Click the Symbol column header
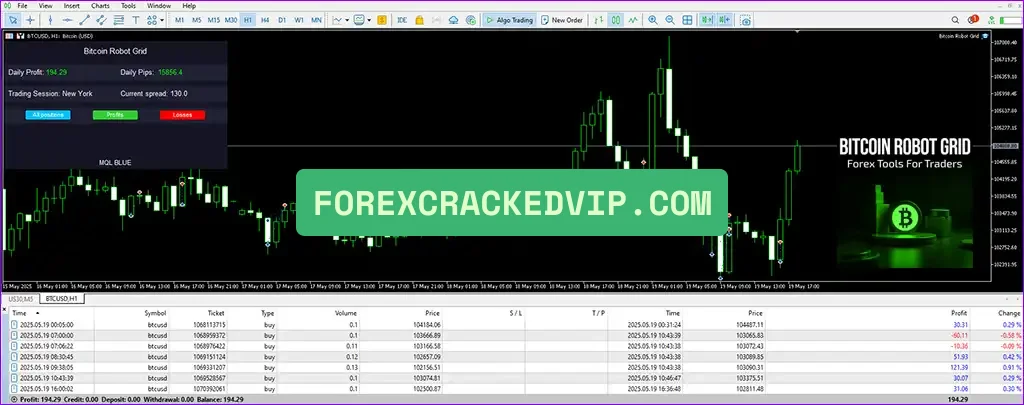1024x405 pixels. point(155,313)
